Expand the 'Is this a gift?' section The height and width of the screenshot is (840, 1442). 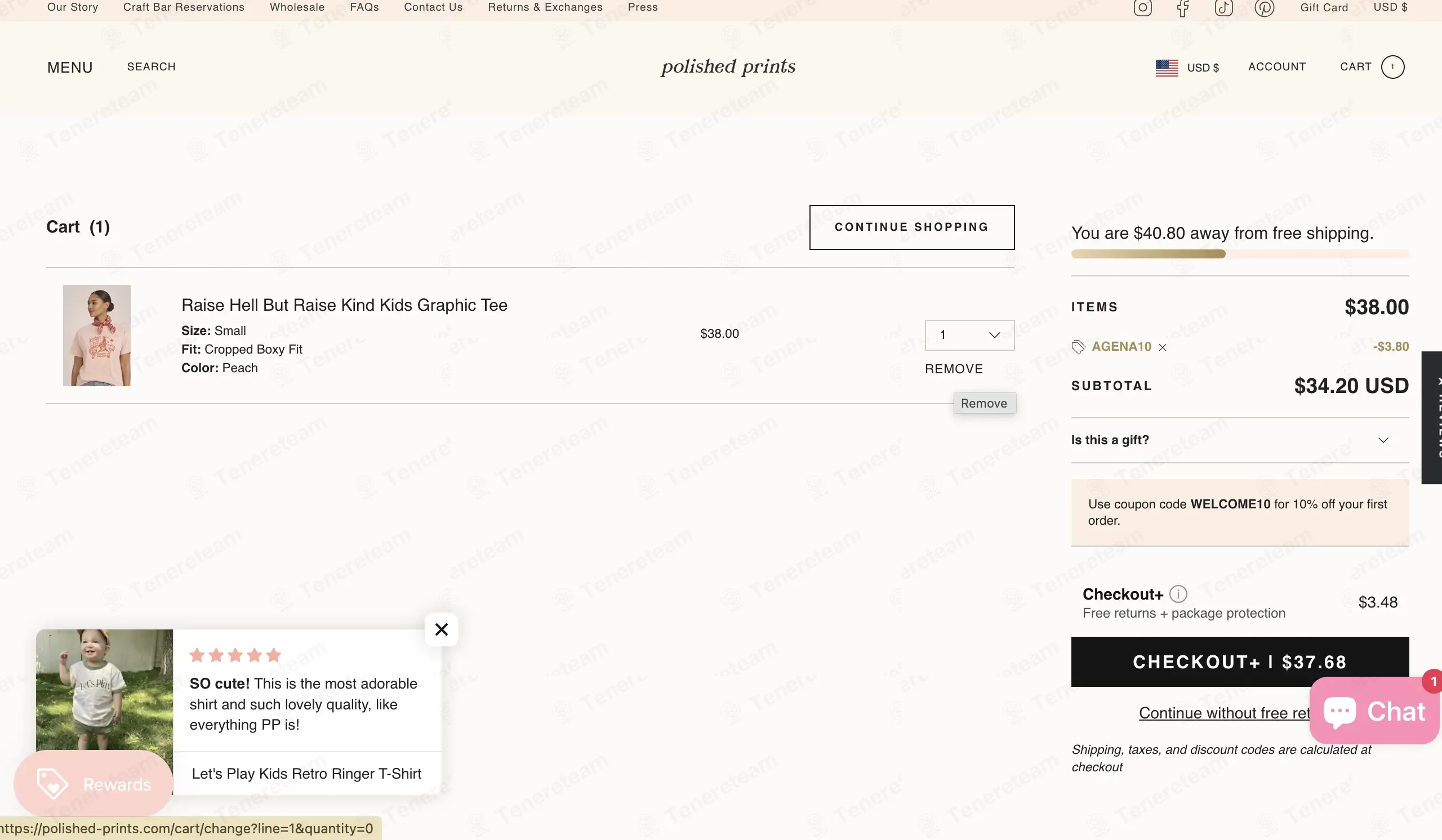tap(1239, 440)
